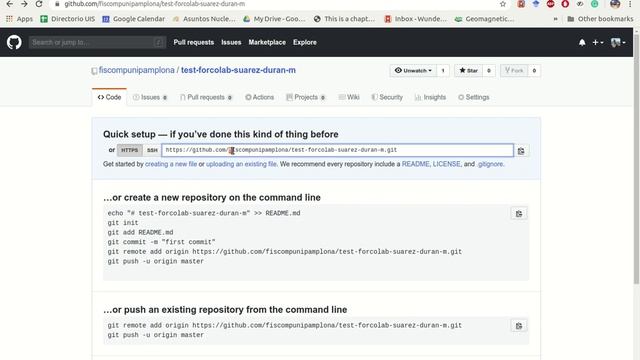The image size is (640, 360).
Task: Click the repository clone URL field
Action: tap(338, 150)
